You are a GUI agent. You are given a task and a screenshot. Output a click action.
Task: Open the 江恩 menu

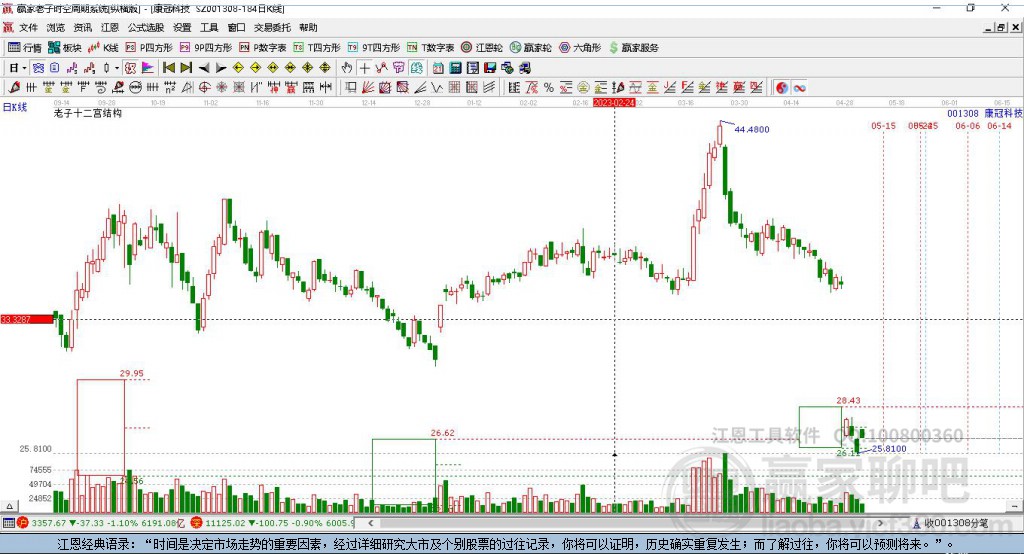pyautogui.click(x=110, y=27)
